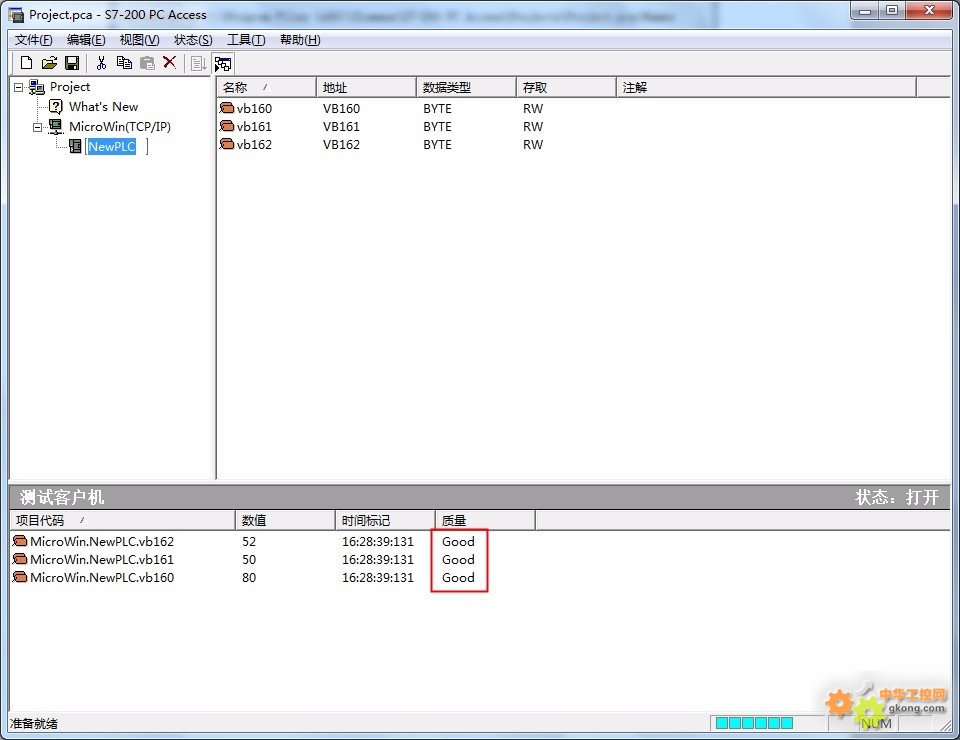Viewport: 960px width, 740px height.
Task: Select the Project tree label
Action: pyautogui.click(x=70, y=87)
